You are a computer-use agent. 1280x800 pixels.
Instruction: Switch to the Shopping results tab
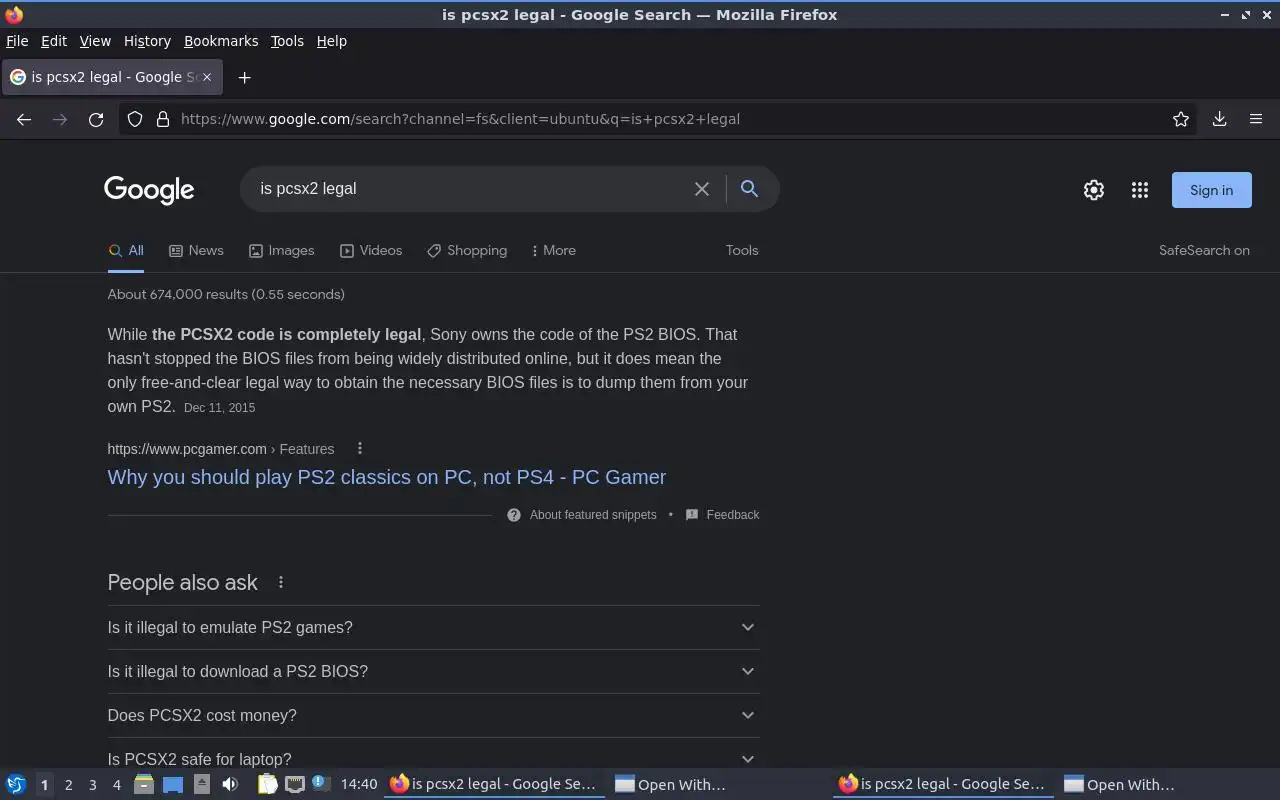click(x=467, y=250)
